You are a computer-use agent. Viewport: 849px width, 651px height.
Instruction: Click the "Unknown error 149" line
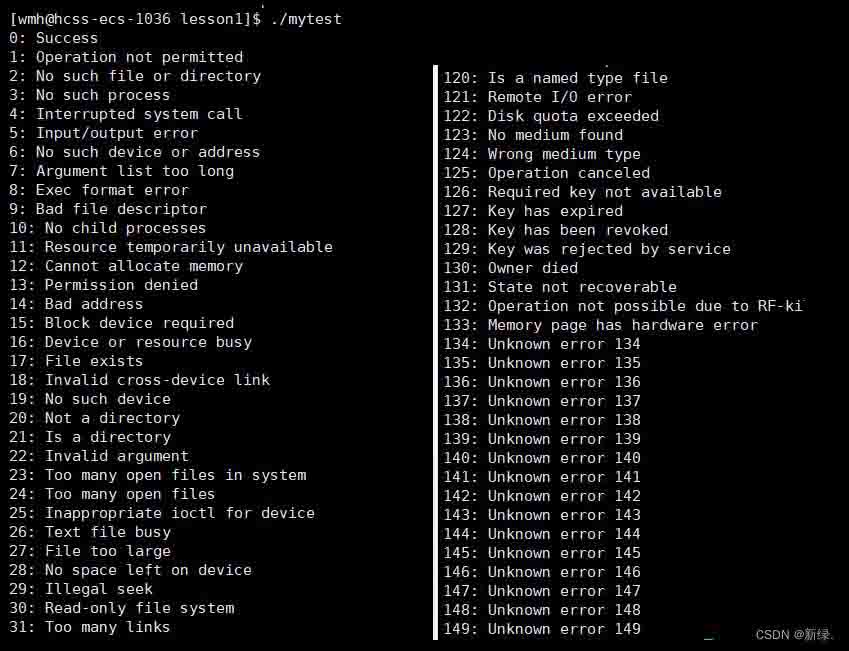coord(543,629)
